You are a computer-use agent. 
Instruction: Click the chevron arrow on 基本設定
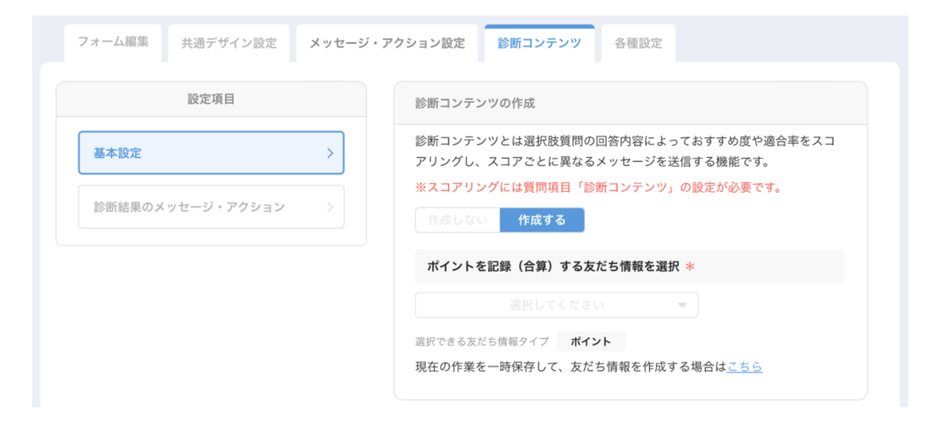pos(330,154)
